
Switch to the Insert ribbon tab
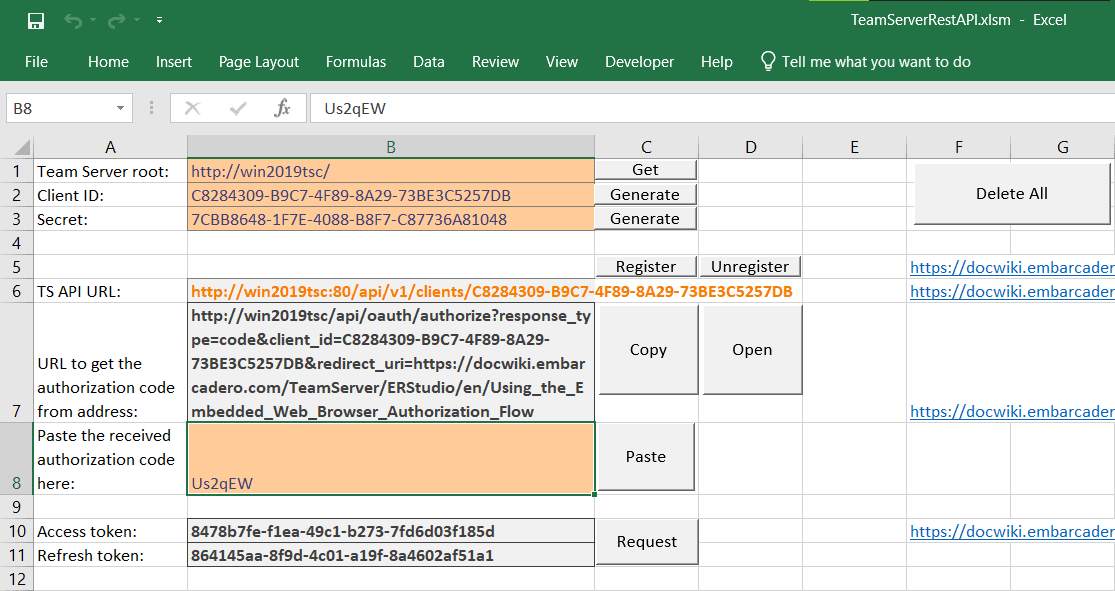point(174,62)
